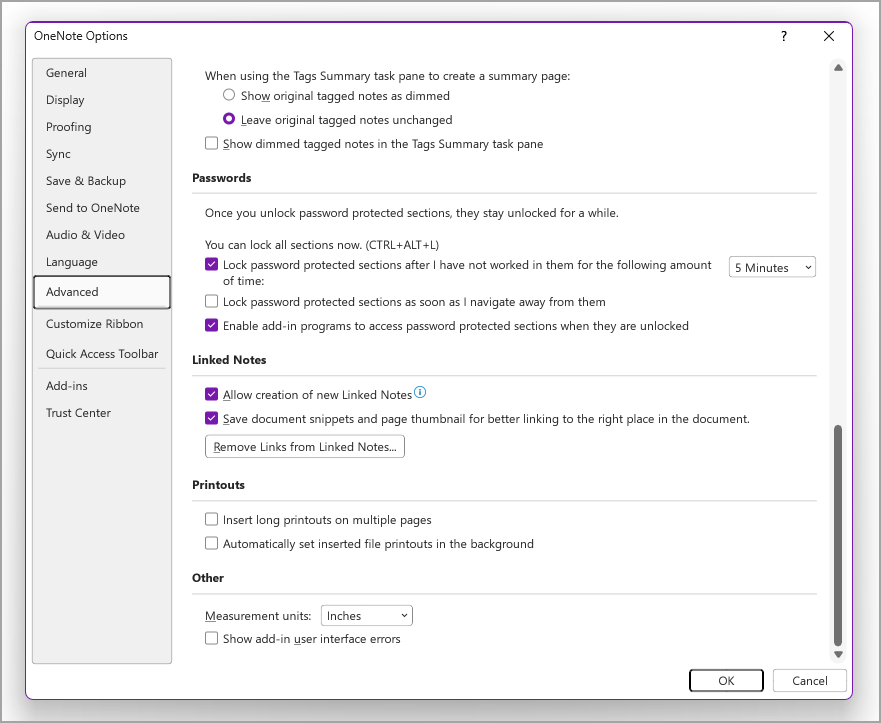Check Lock sections as soon as I navigate away
881x723 pixels.
[211, 301]
